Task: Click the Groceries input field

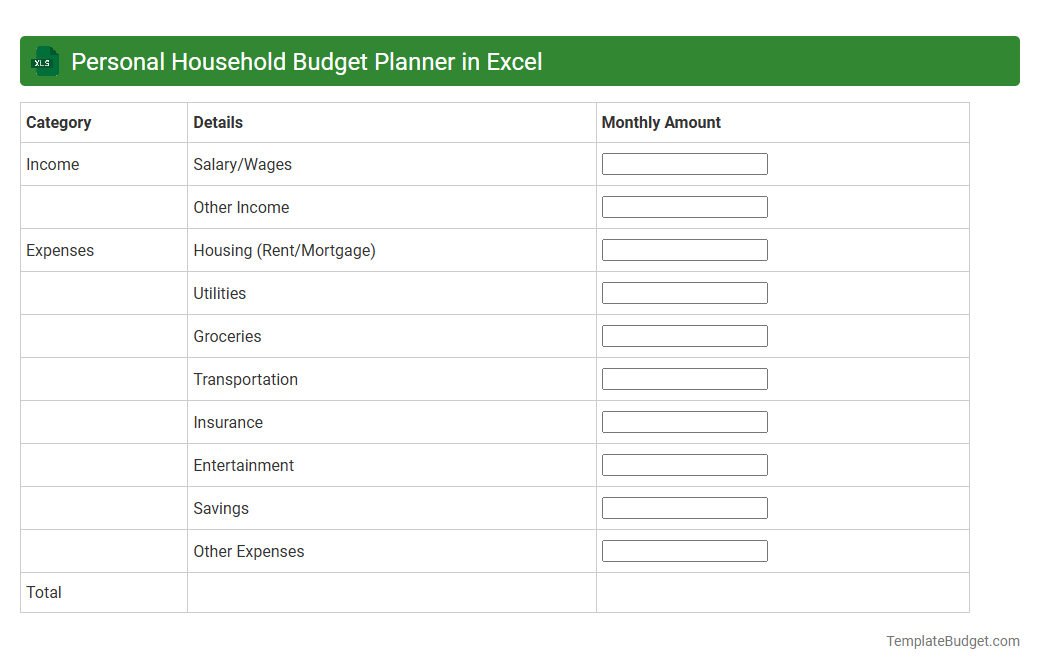Action: [684, 335]
